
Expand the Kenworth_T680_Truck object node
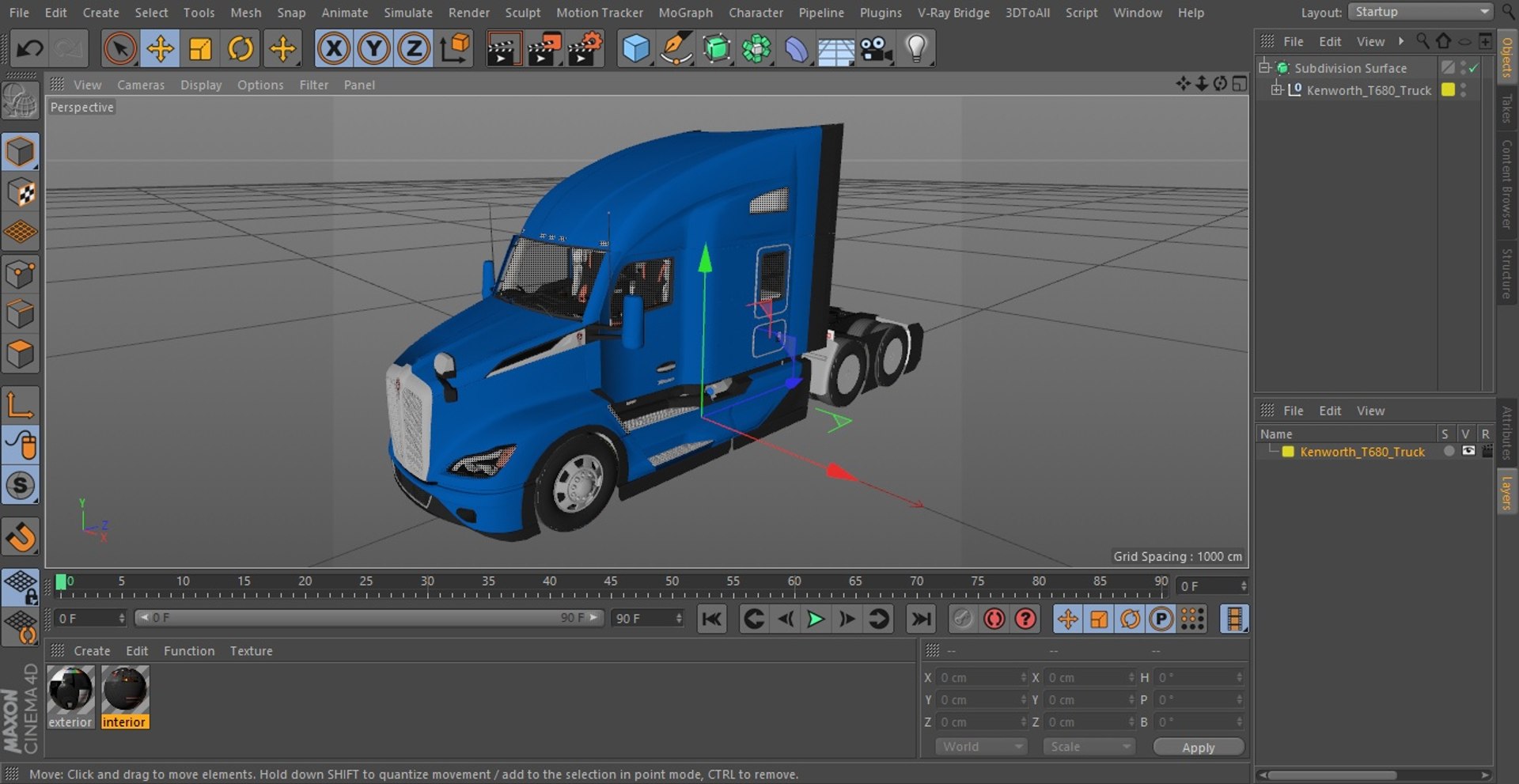[1276, 90]
